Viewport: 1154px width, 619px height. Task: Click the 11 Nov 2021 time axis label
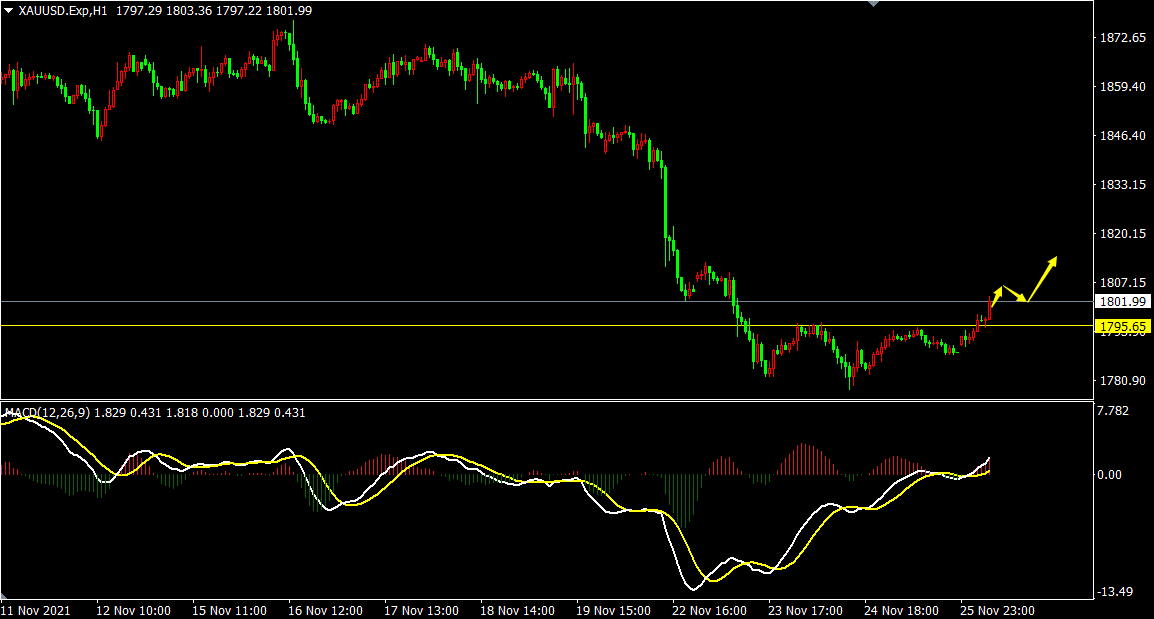click(x=36, y=610)
